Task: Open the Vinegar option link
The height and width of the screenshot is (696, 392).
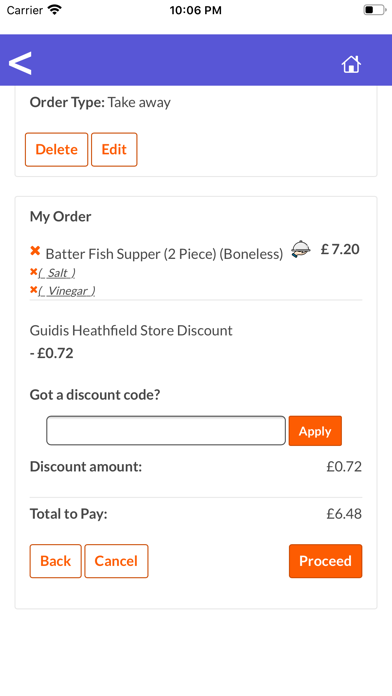Action: click(x=67, y=291)
